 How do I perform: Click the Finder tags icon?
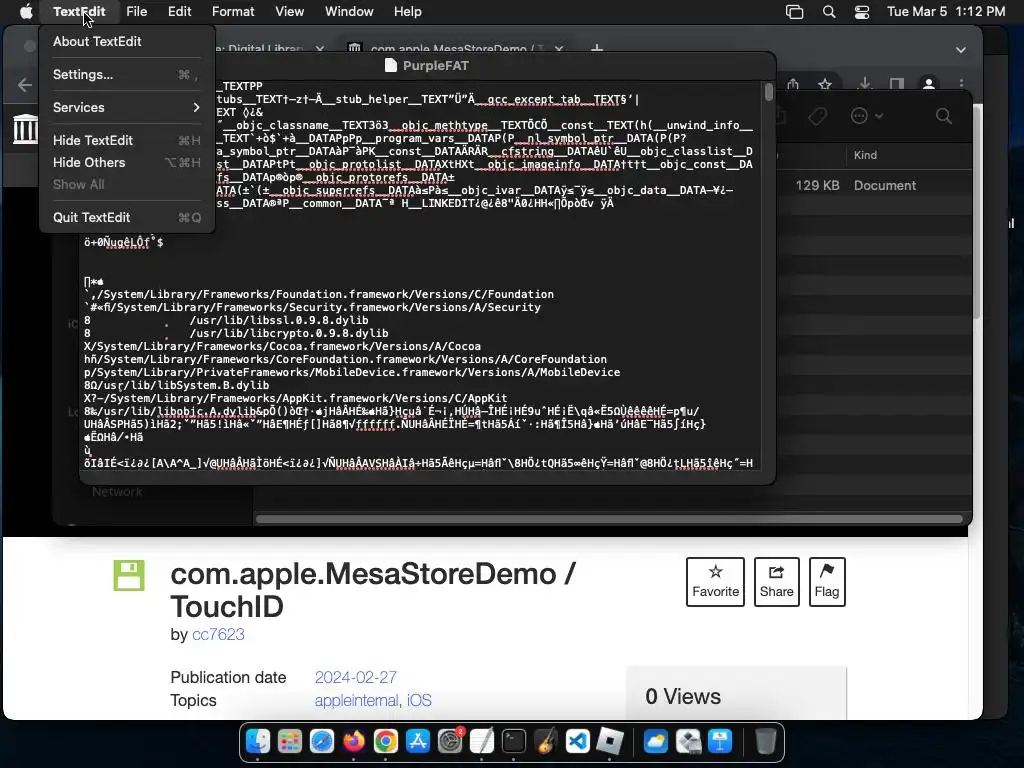point(817,116)
